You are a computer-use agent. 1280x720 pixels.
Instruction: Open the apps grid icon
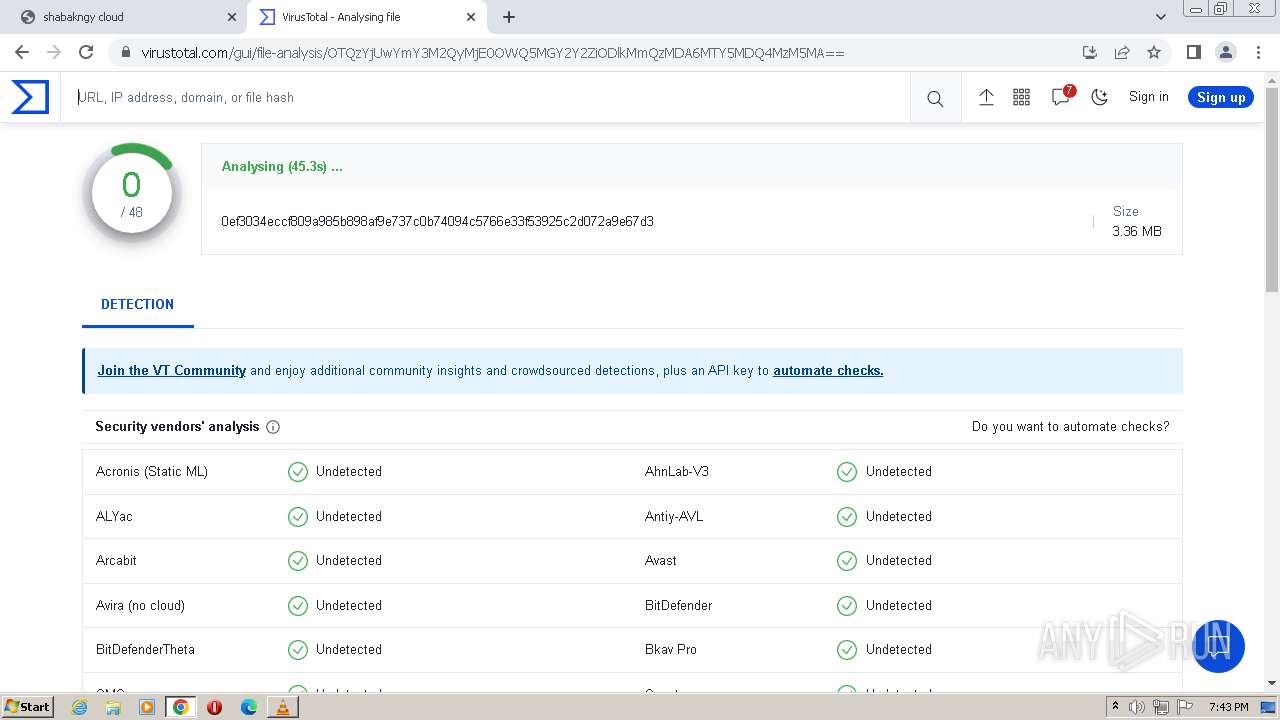coord(1021,97)
